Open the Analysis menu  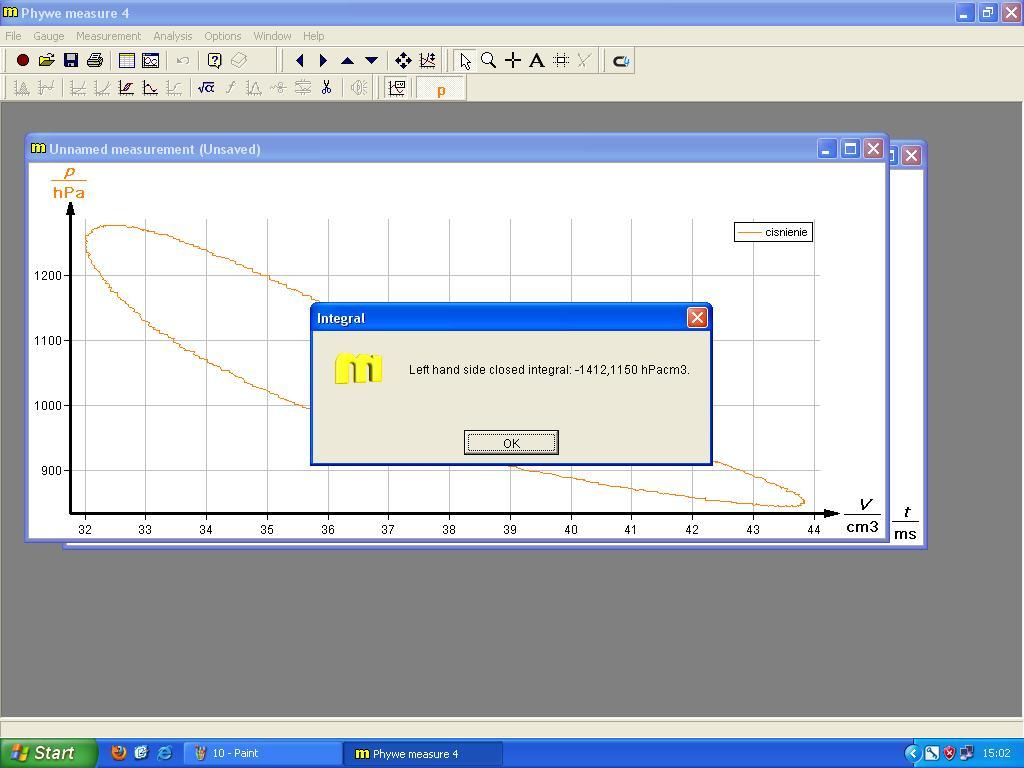(x=172, y=36)
